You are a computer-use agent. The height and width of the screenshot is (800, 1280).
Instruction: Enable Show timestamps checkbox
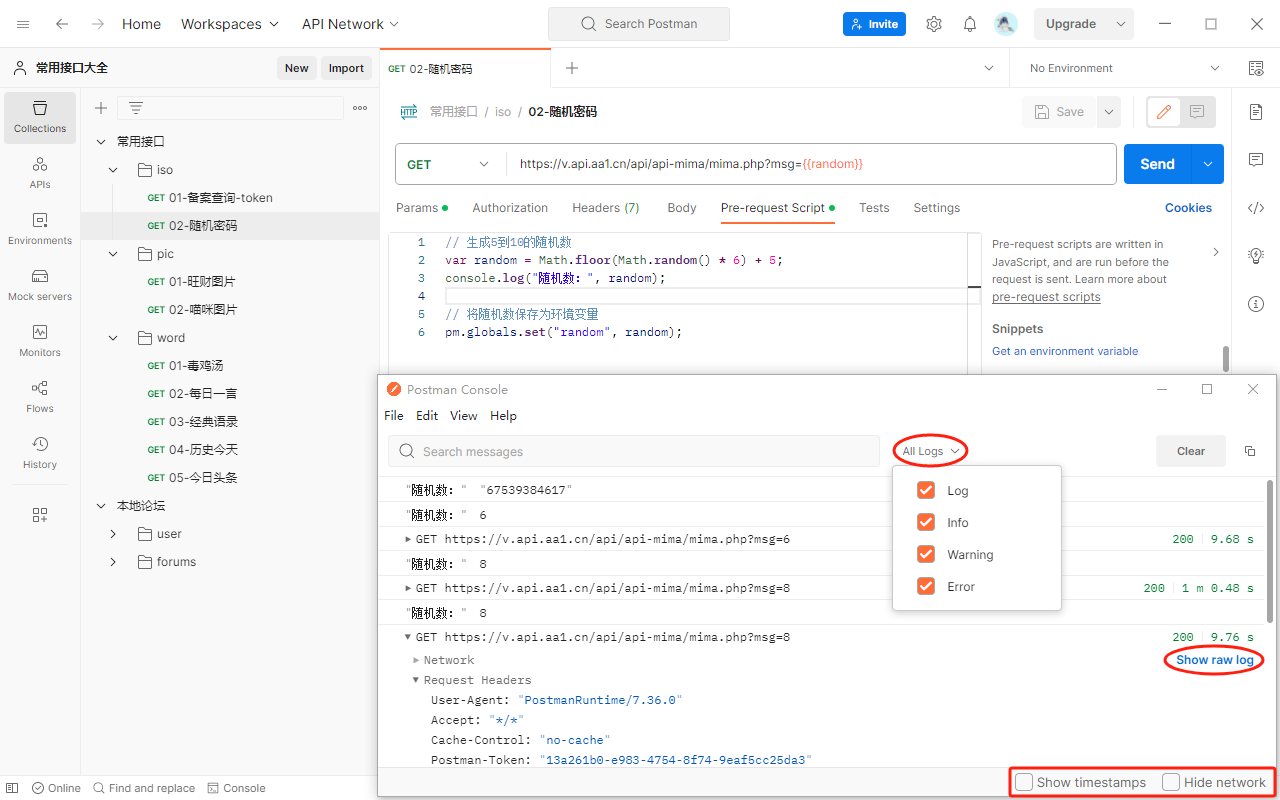pyautogui.click(x=1024, y=782)
